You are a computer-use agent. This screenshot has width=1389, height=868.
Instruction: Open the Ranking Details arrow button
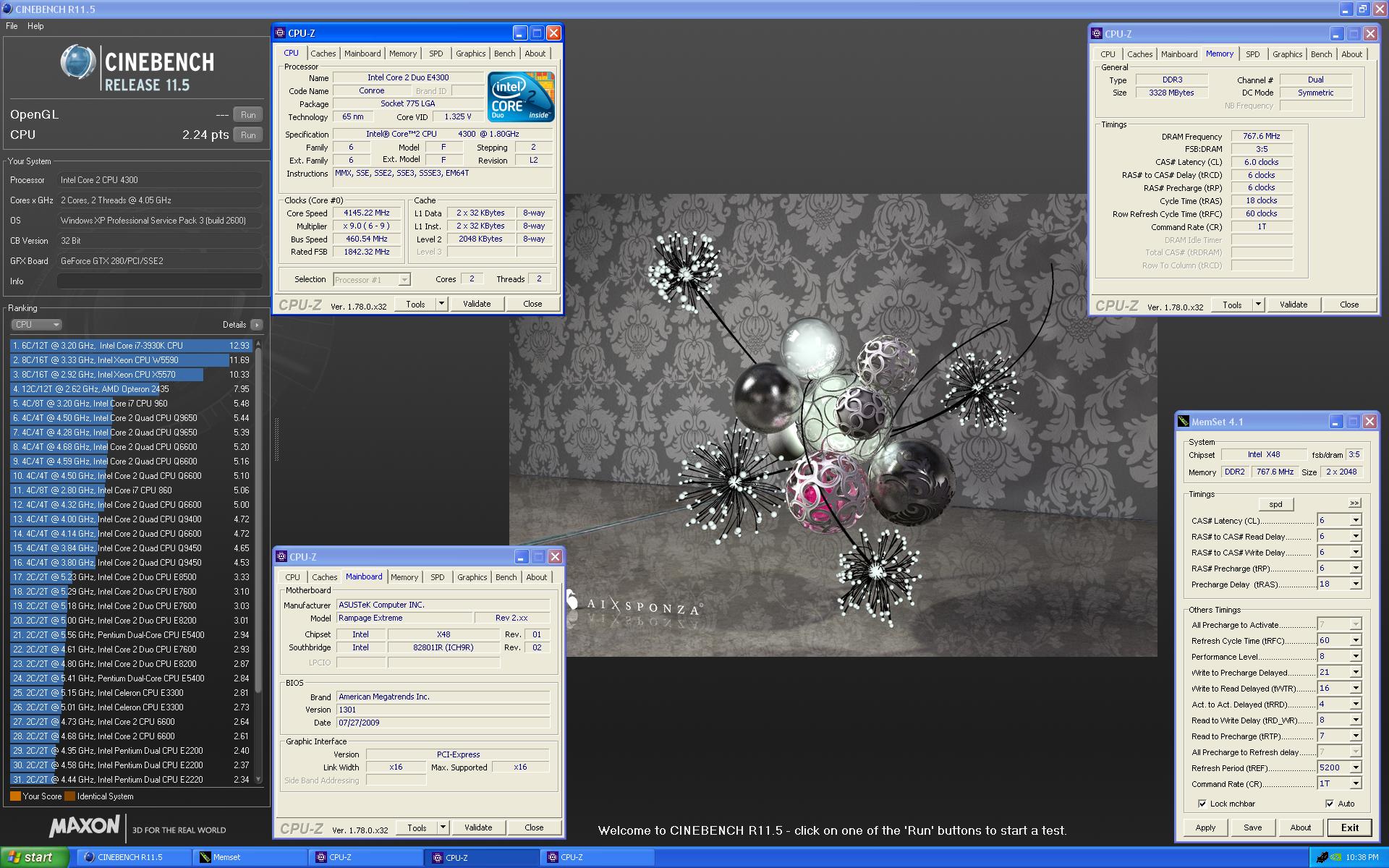click(256, 325)
